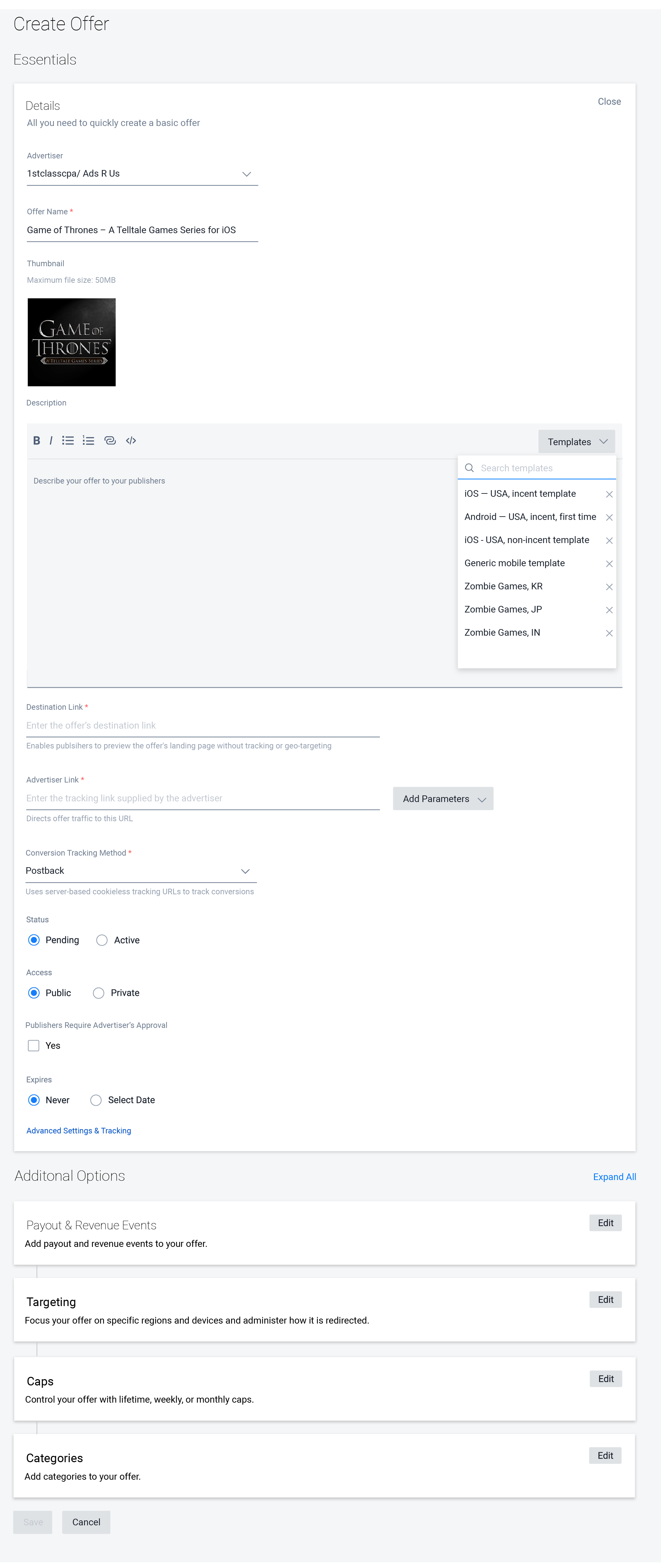Toggle italic formatting in description editor
This screenshot has width=661, height=1568.
point(51,441)
